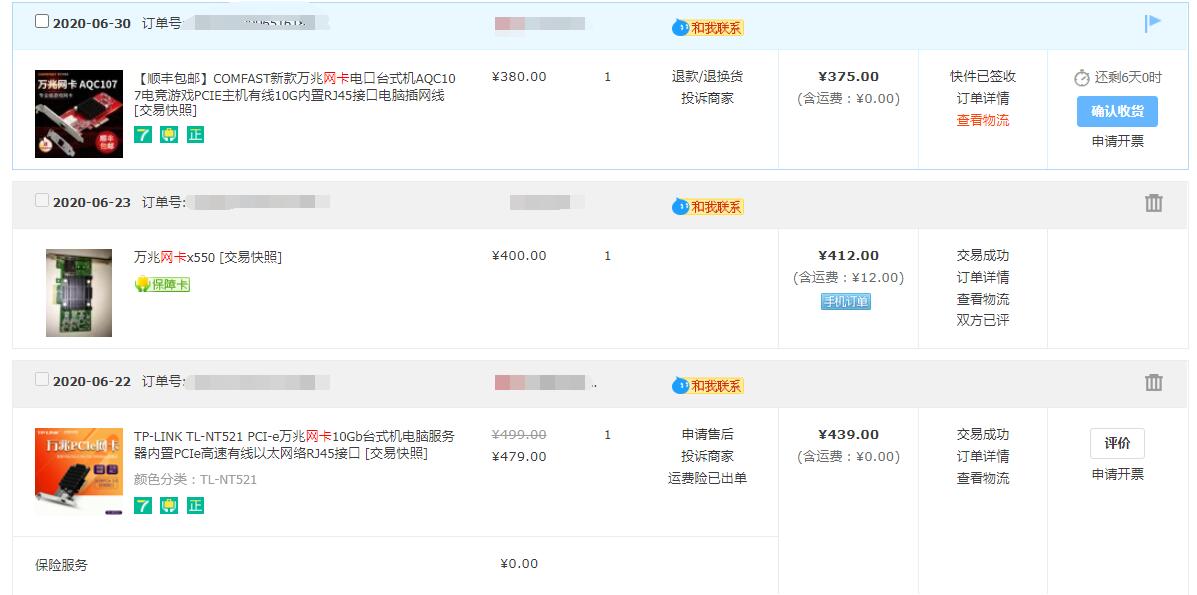Click the 评价 button on the TP-LINK order
The image size is (1197, 595).
(x=1117, y=442)
